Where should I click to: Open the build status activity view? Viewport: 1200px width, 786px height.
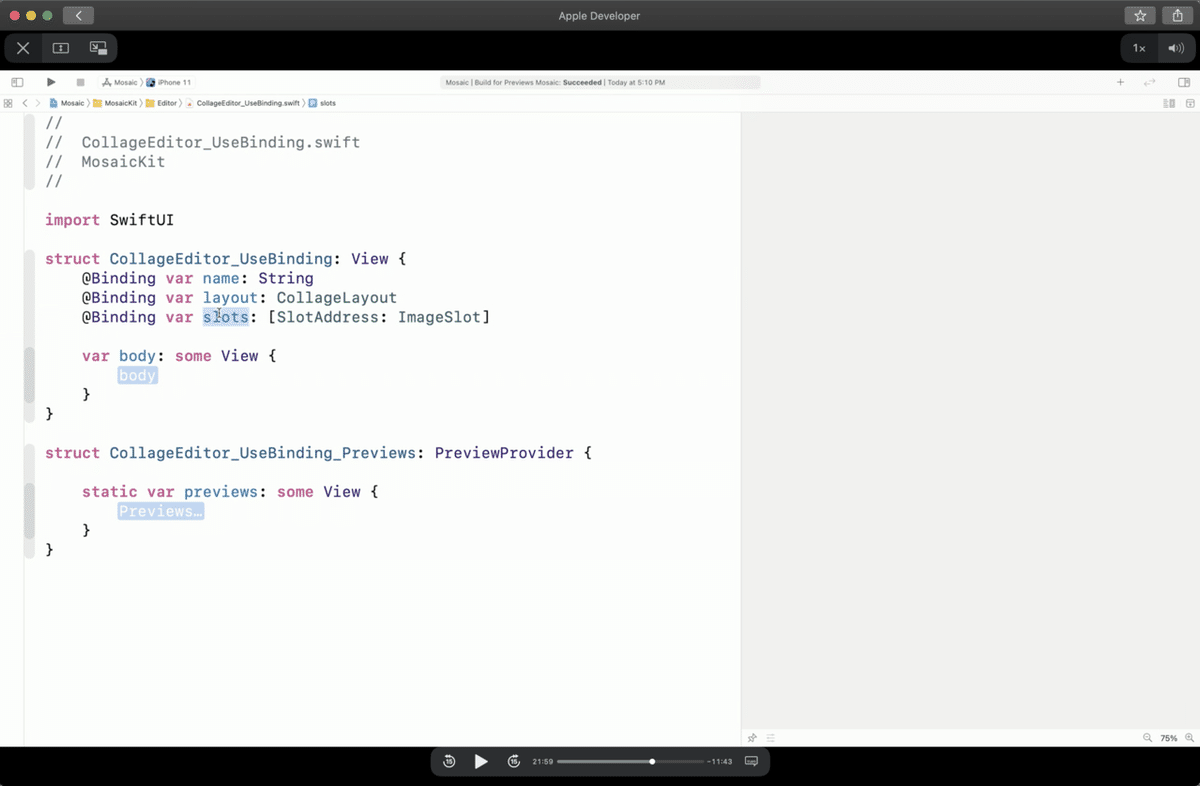coord(600,82)
